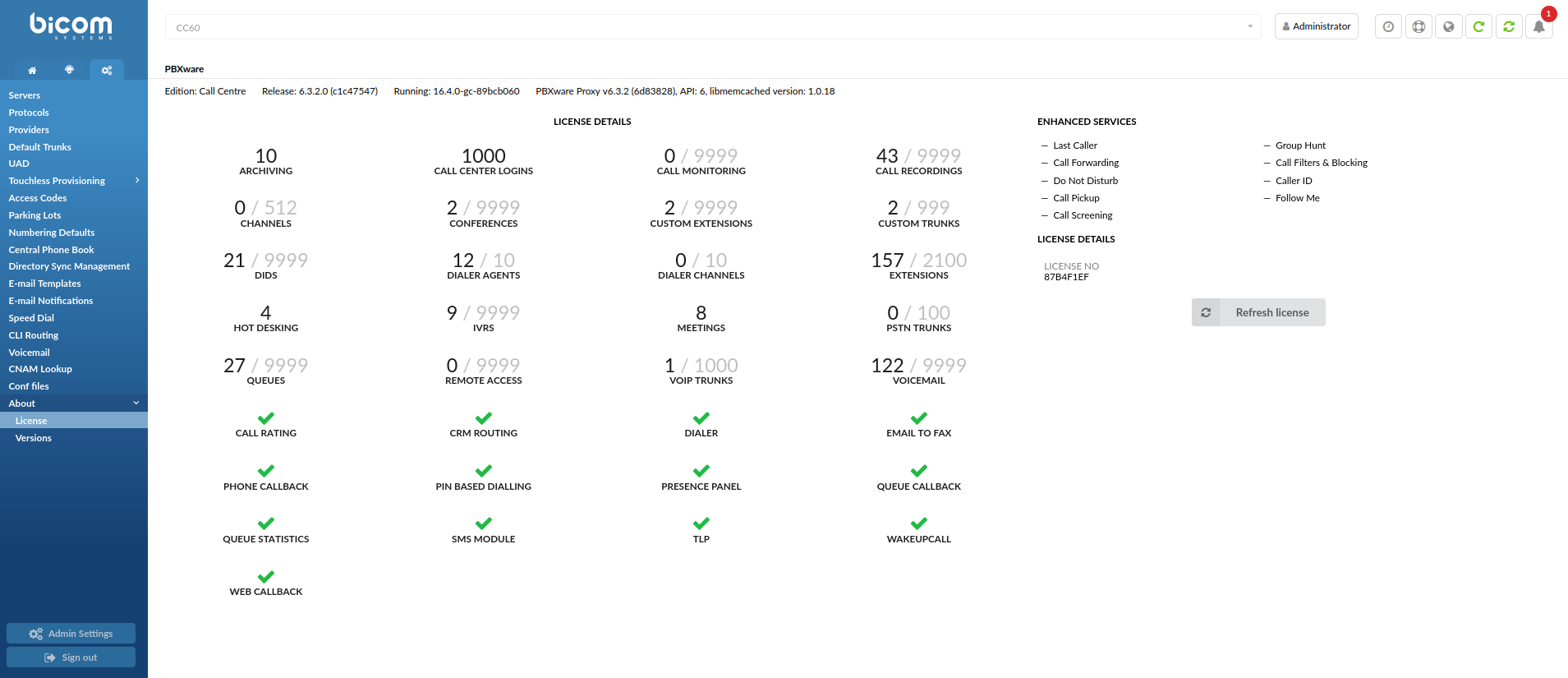Open the Administrator user menu
1568x678 pixels.
(x=1317, y=26)
